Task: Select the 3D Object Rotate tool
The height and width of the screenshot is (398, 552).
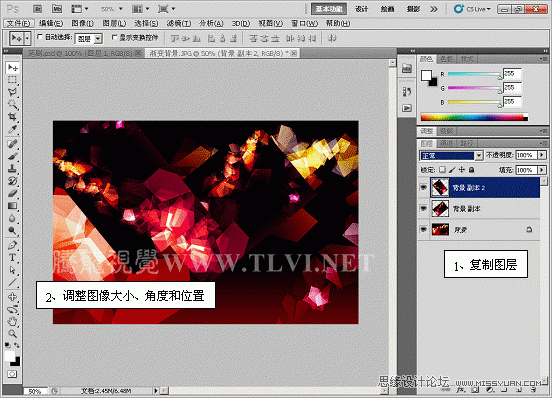Action: tap(13, 297)
